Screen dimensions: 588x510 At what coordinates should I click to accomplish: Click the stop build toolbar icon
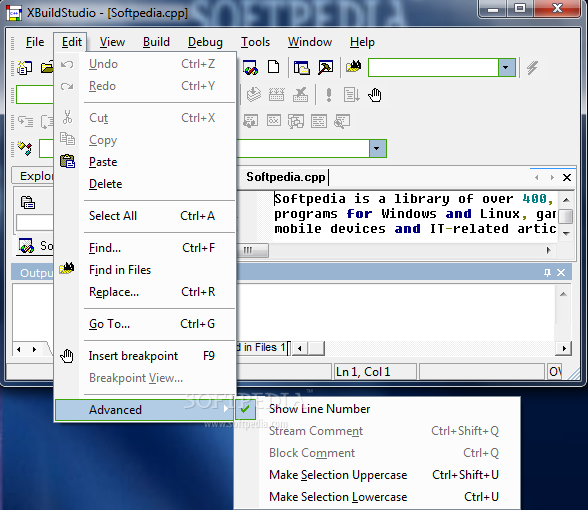coord(300,95)
